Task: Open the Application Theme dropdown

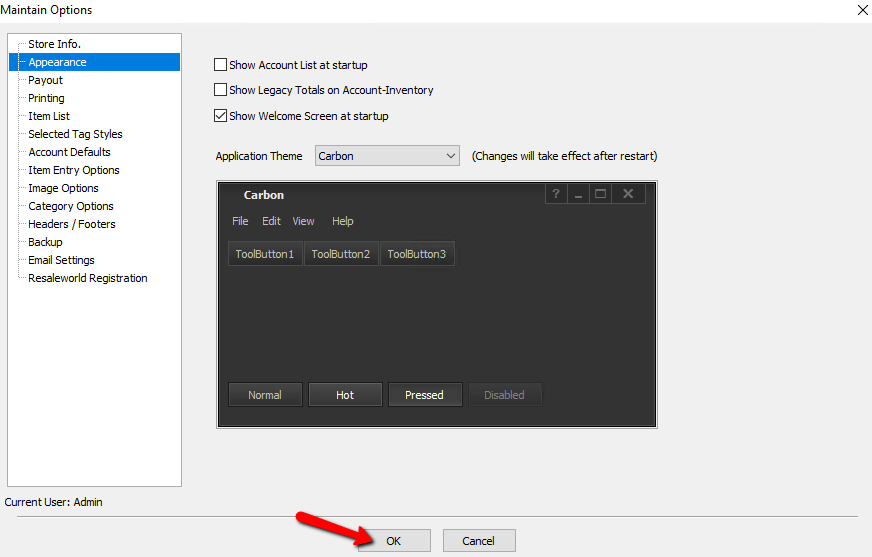Action: [387, 156]
